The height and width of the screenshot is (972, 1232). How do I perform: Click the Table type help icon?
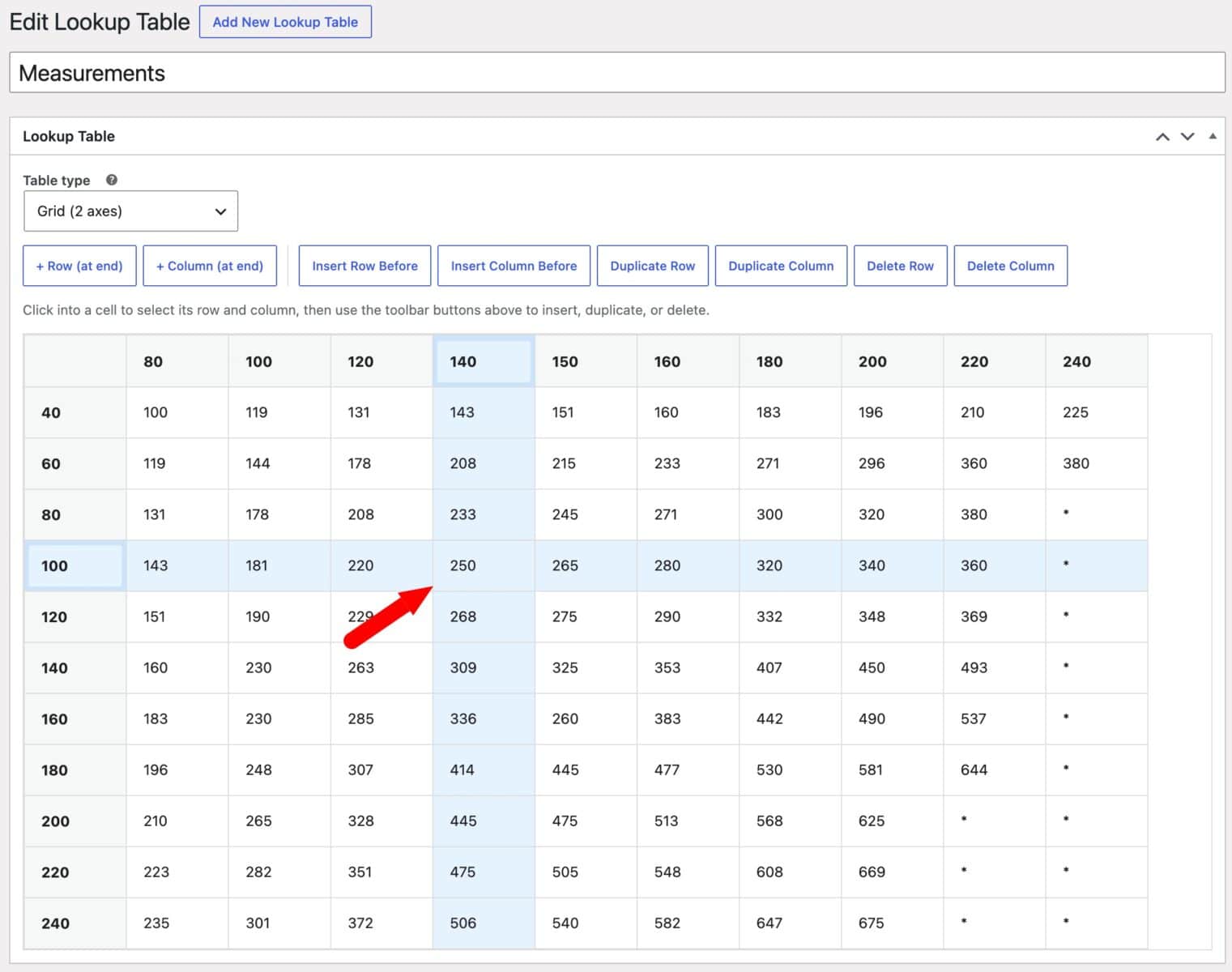pos(112,180)
